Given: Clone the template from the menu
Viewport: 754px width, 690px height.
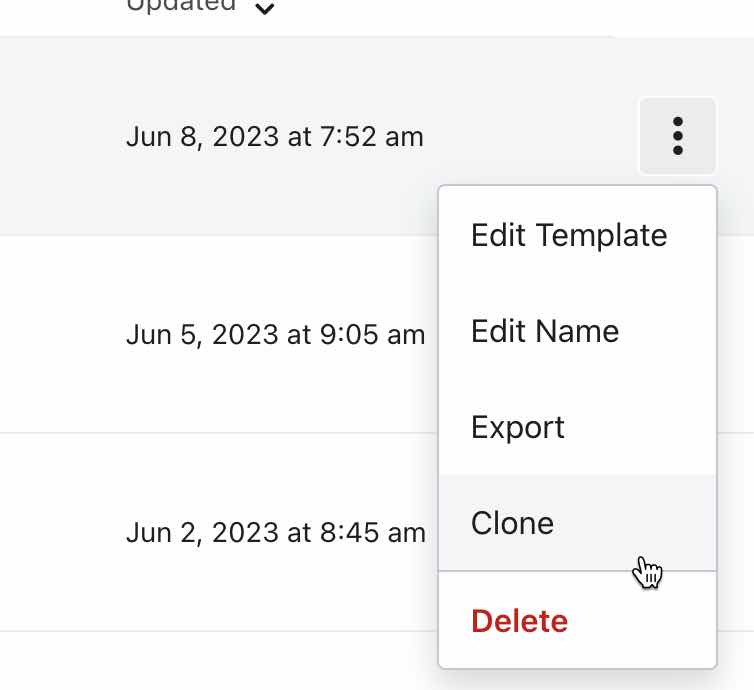Looking at the screenshot, I should [x=512, y=523].
